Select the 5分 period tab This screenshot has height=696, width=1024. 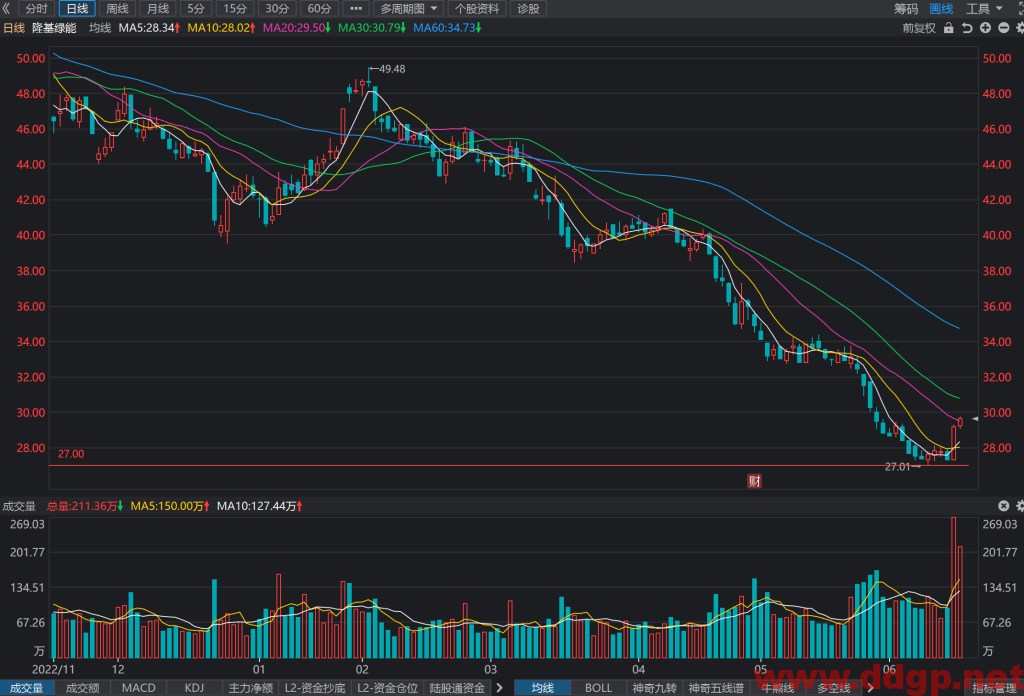pos(196,8)
